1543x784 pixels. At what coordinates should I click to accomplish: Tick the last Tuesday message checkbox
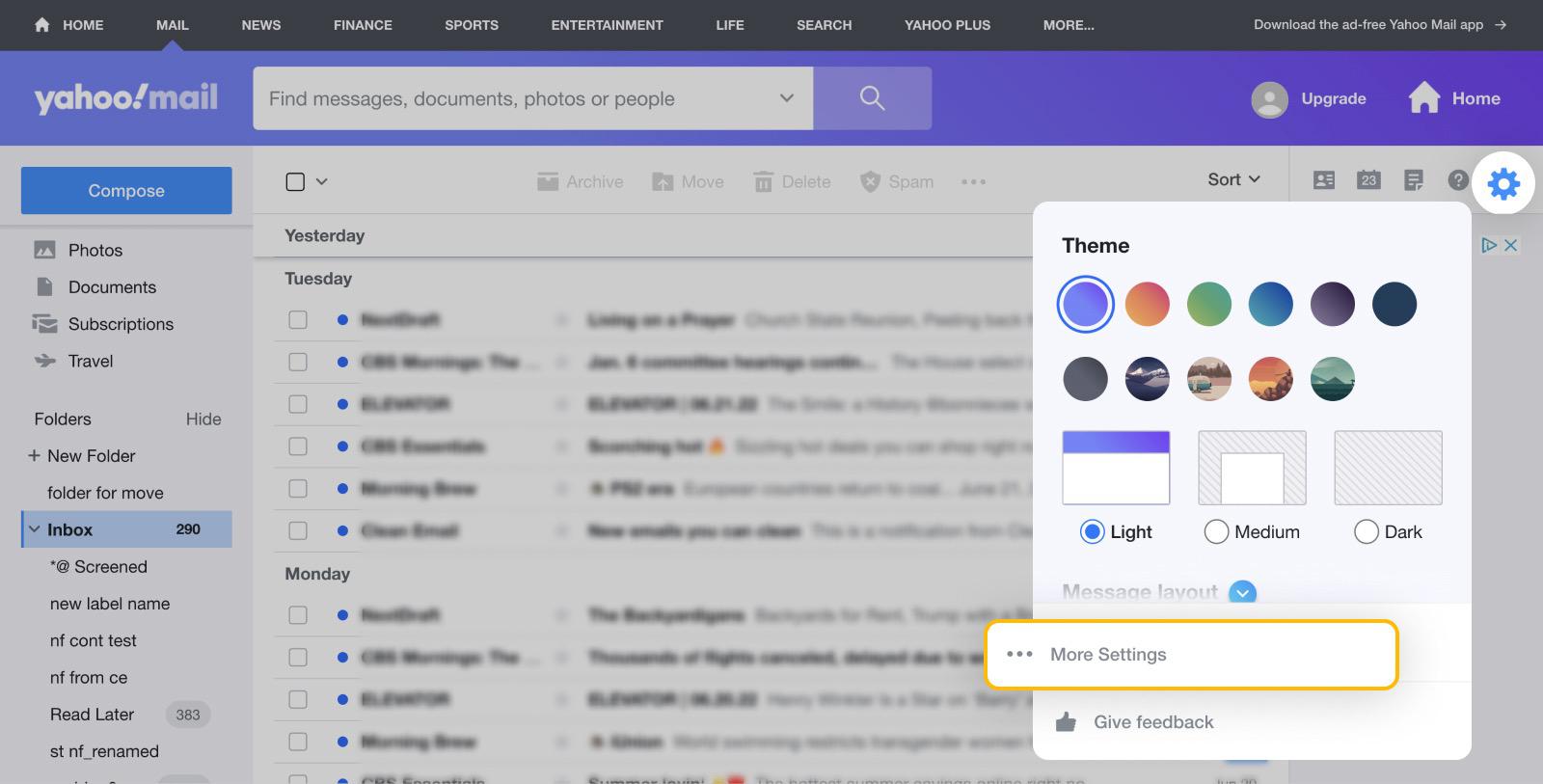point(298,530)
